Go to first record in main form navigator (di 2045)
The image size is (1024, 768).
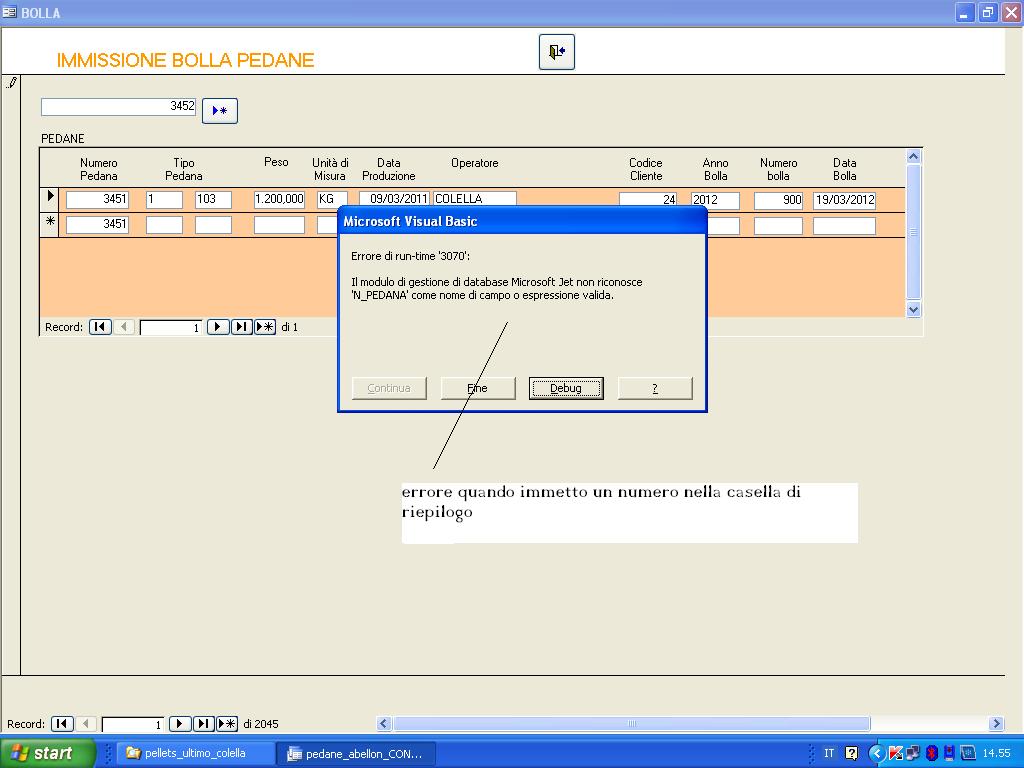tap(62, 724)
